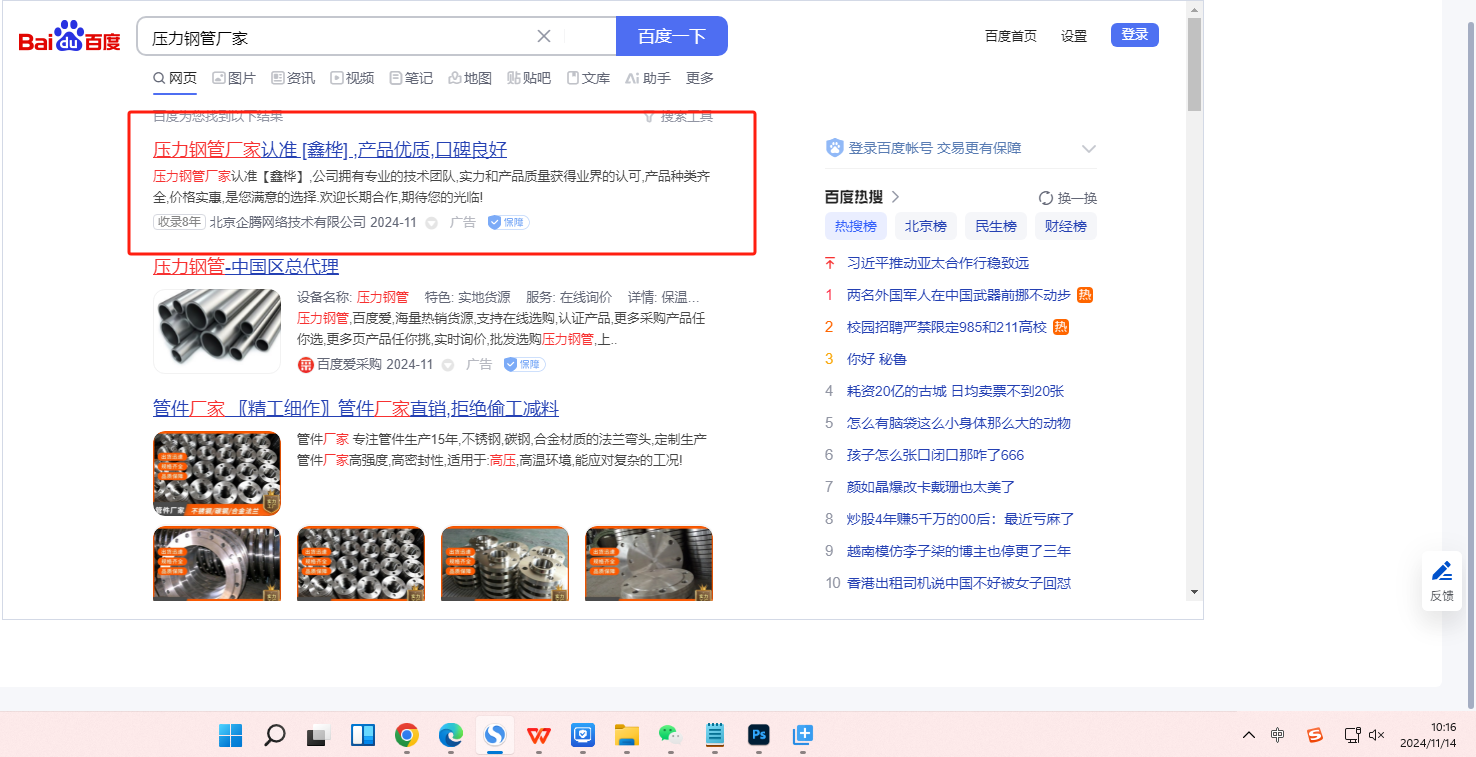The width and height of the screenshot is (1476, 757).
Task: Click the steel pipes thumbnail image
Action: click(x=217, y=331)
